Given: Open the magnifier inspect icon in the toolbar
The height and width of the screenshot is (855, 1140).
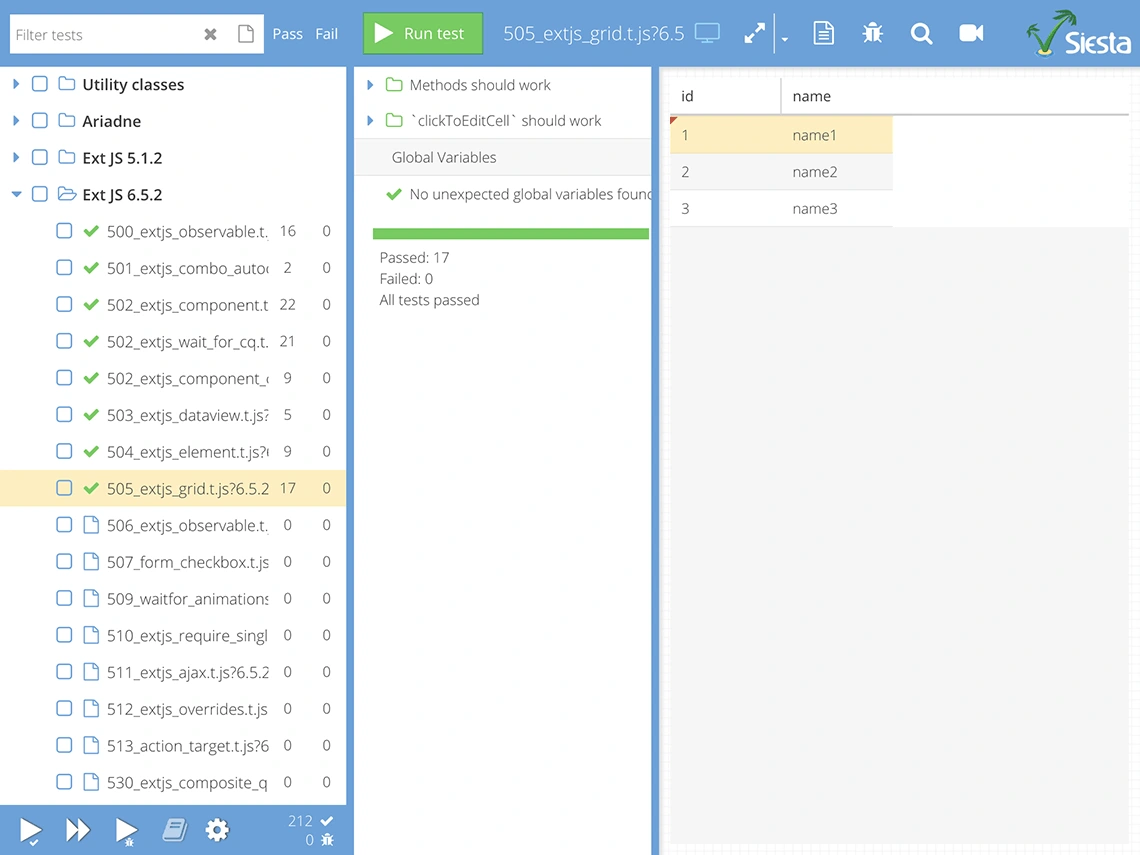Looking at the screenshot, I should 921,33.
